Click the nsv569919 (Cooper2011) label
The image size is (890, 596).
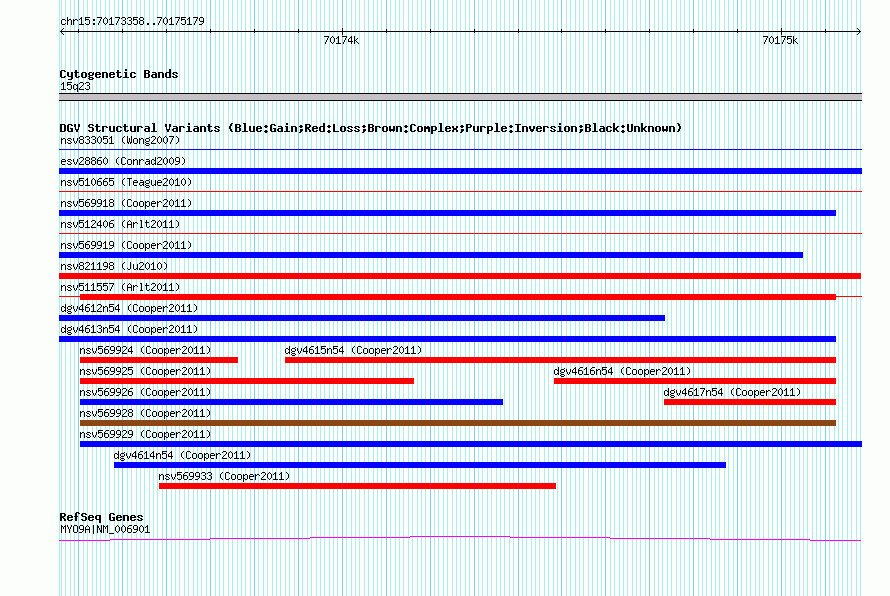126,245
